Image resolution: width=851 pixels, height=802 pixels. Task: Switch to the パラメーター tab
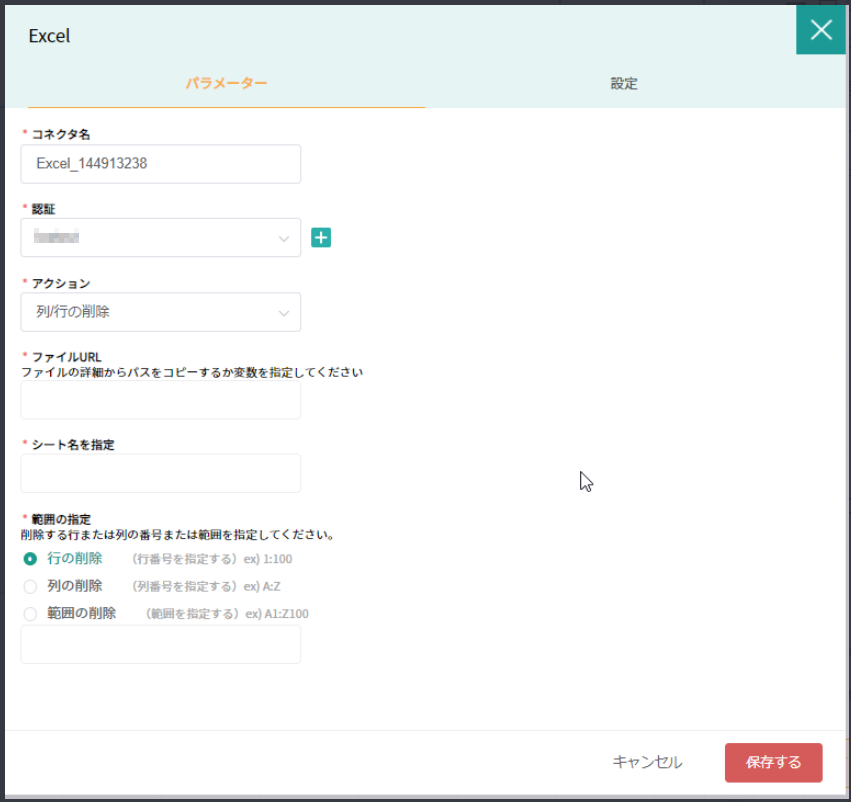pyautogui.click(x=226, y=84)
